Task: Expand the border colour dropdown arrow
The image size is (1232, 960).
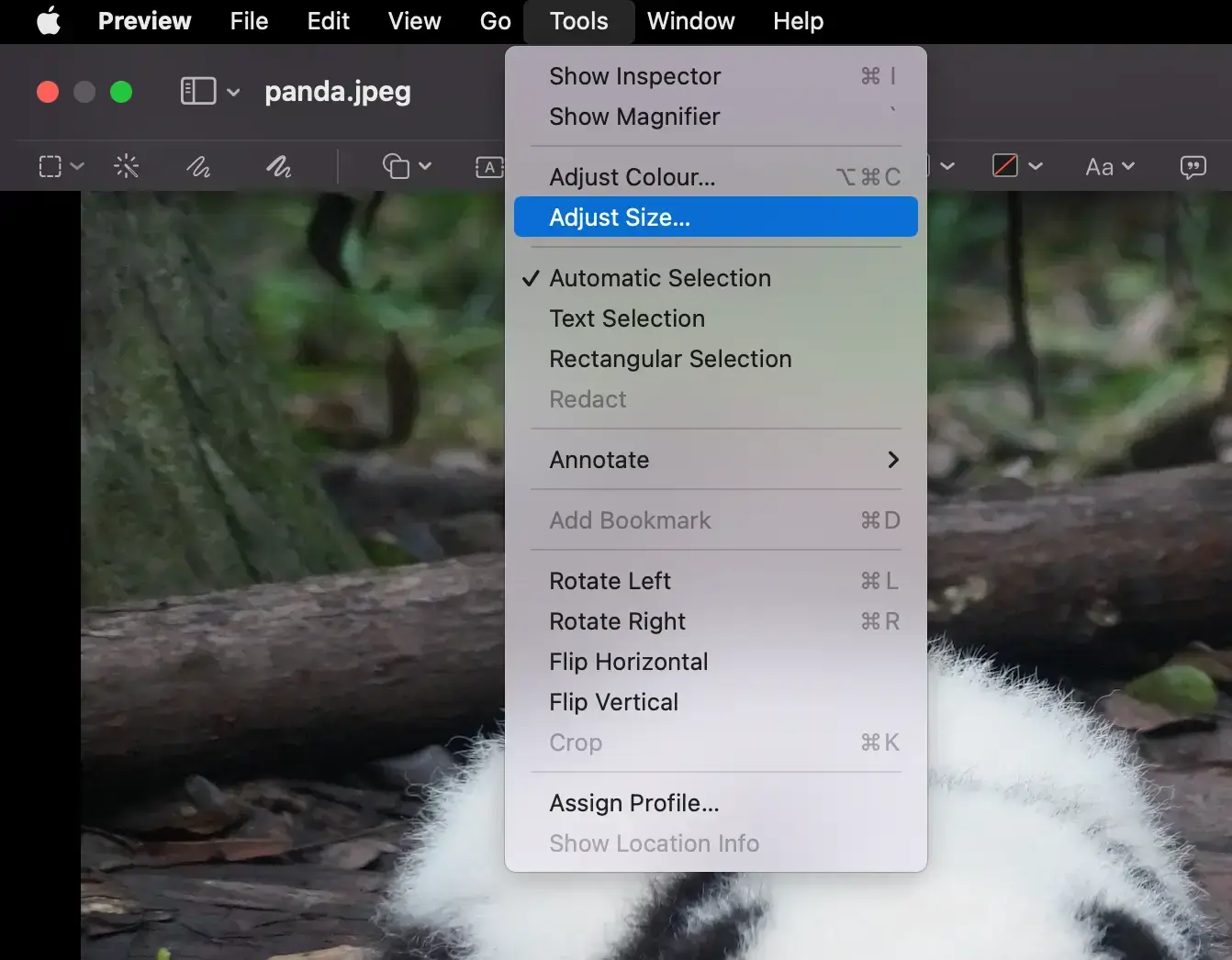Action: [1036, 166]
